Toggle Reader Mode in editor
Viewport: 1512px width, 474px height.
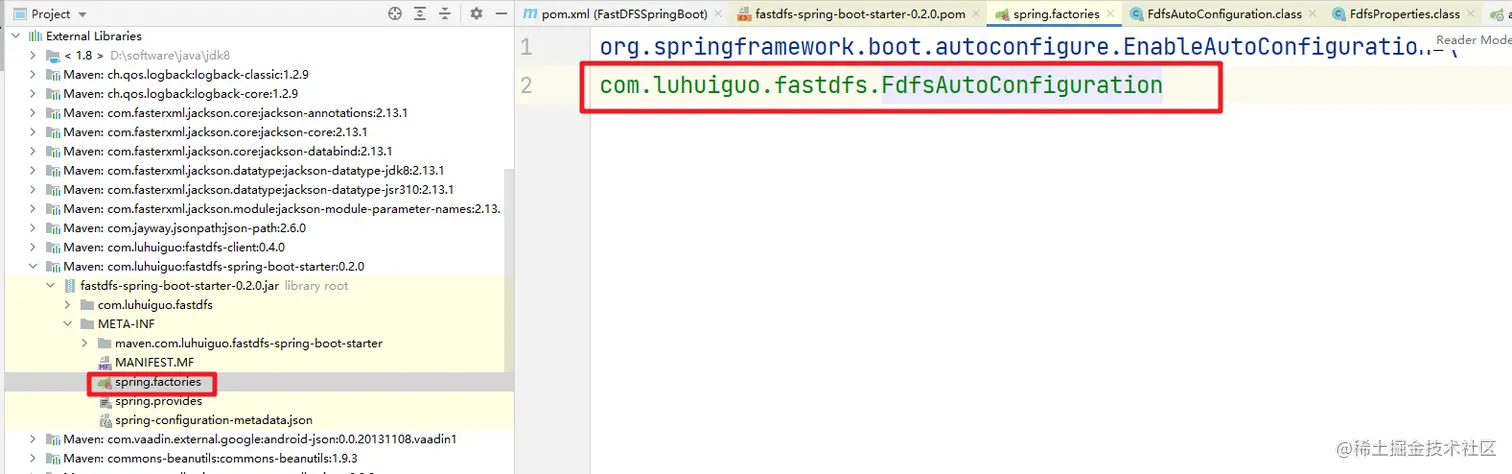point(1473,40)
